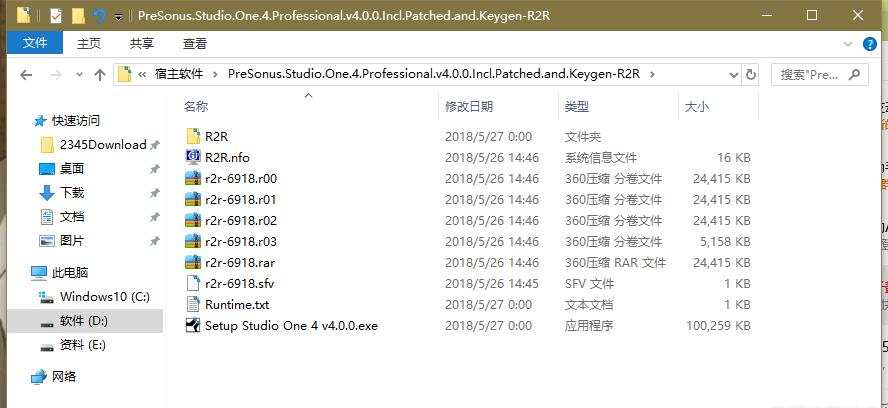Open 文档 in quick access
The width and height of the screenshot is (888, 408).
pyautogui.click(x=62, y=216)
